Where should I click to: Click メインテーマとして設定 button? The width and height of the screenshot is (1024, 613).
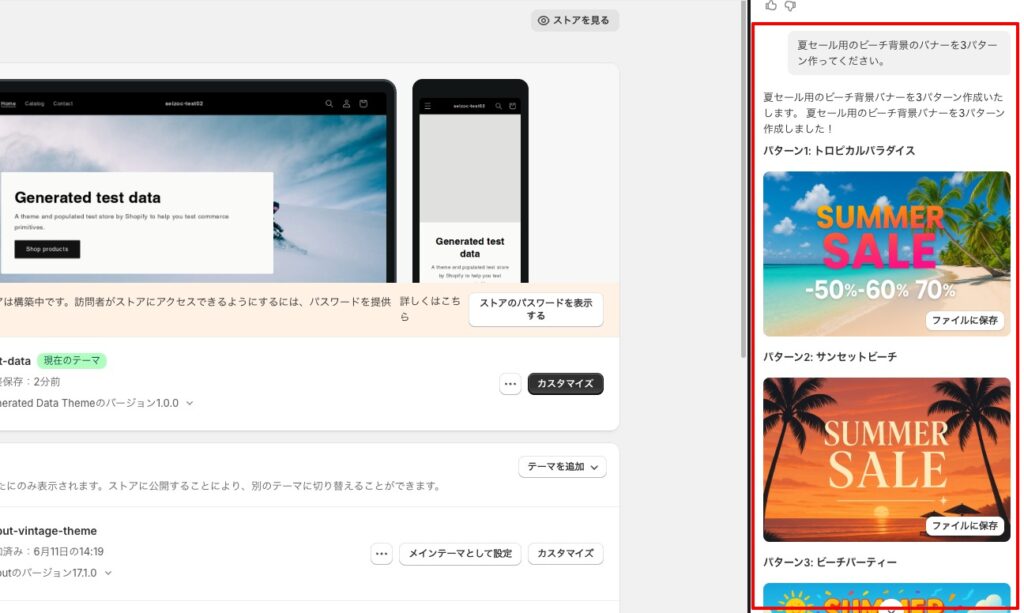[x=460, y=554]
